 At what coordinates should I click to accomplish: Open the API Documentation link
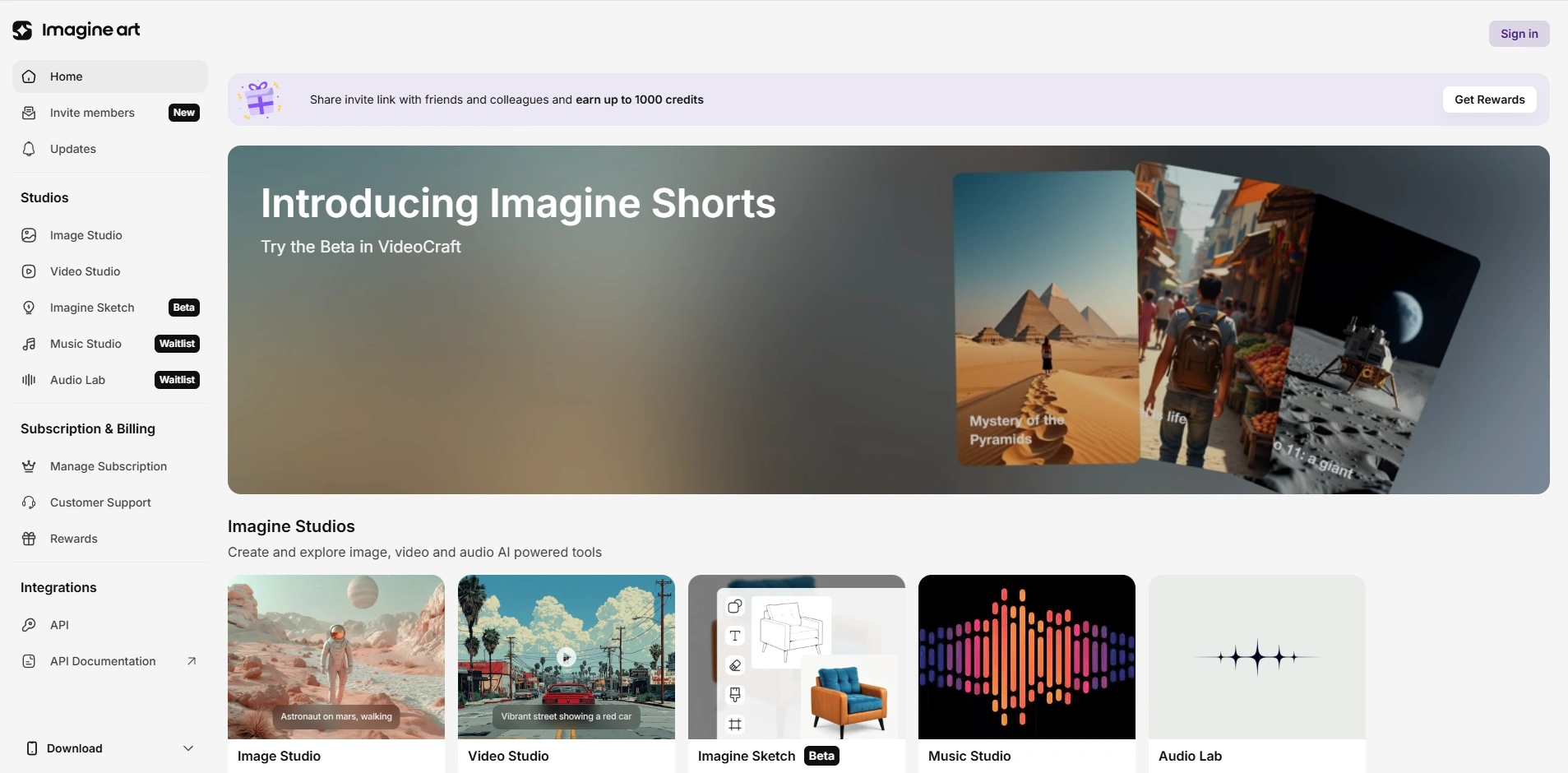click(110, 661)
